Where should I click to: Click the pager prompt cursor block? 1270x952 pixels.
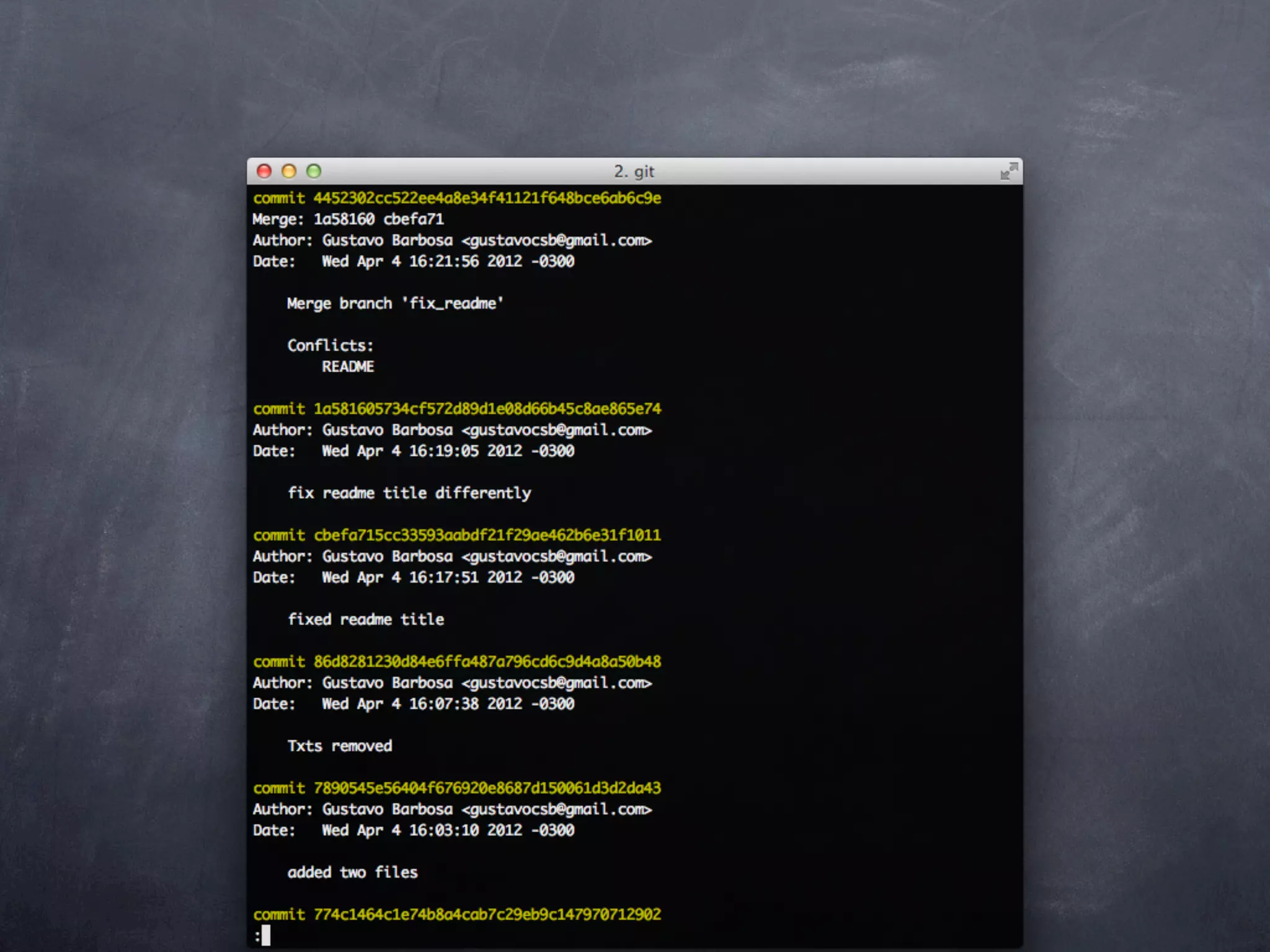tap(265, 935)
